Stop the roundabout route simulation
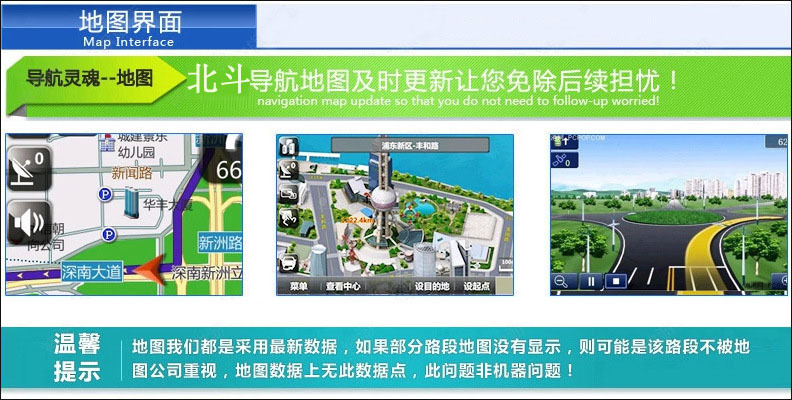Viewport: 792px width, 400px height. tap(617, 282)
